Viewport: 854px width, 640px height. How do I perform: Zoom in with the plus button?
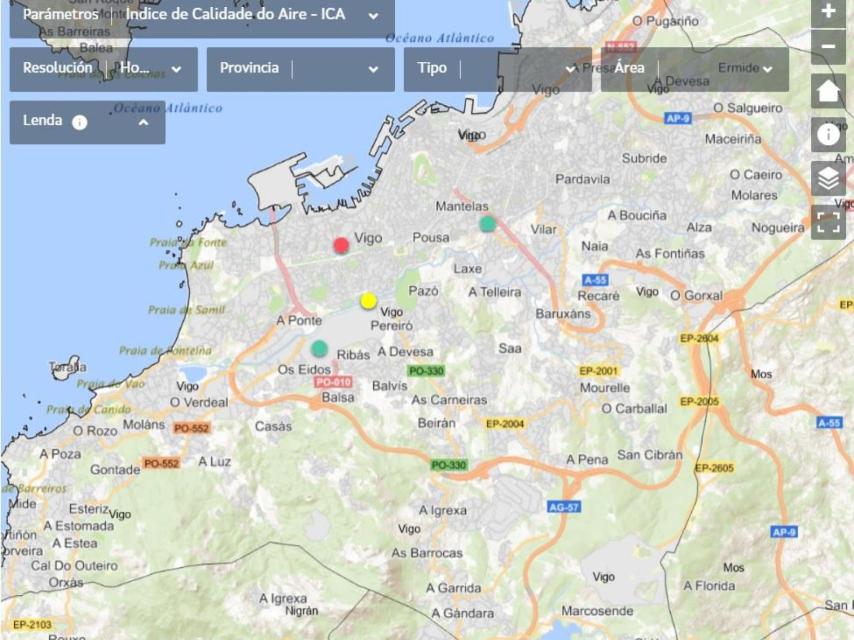[x=828, y=13]
